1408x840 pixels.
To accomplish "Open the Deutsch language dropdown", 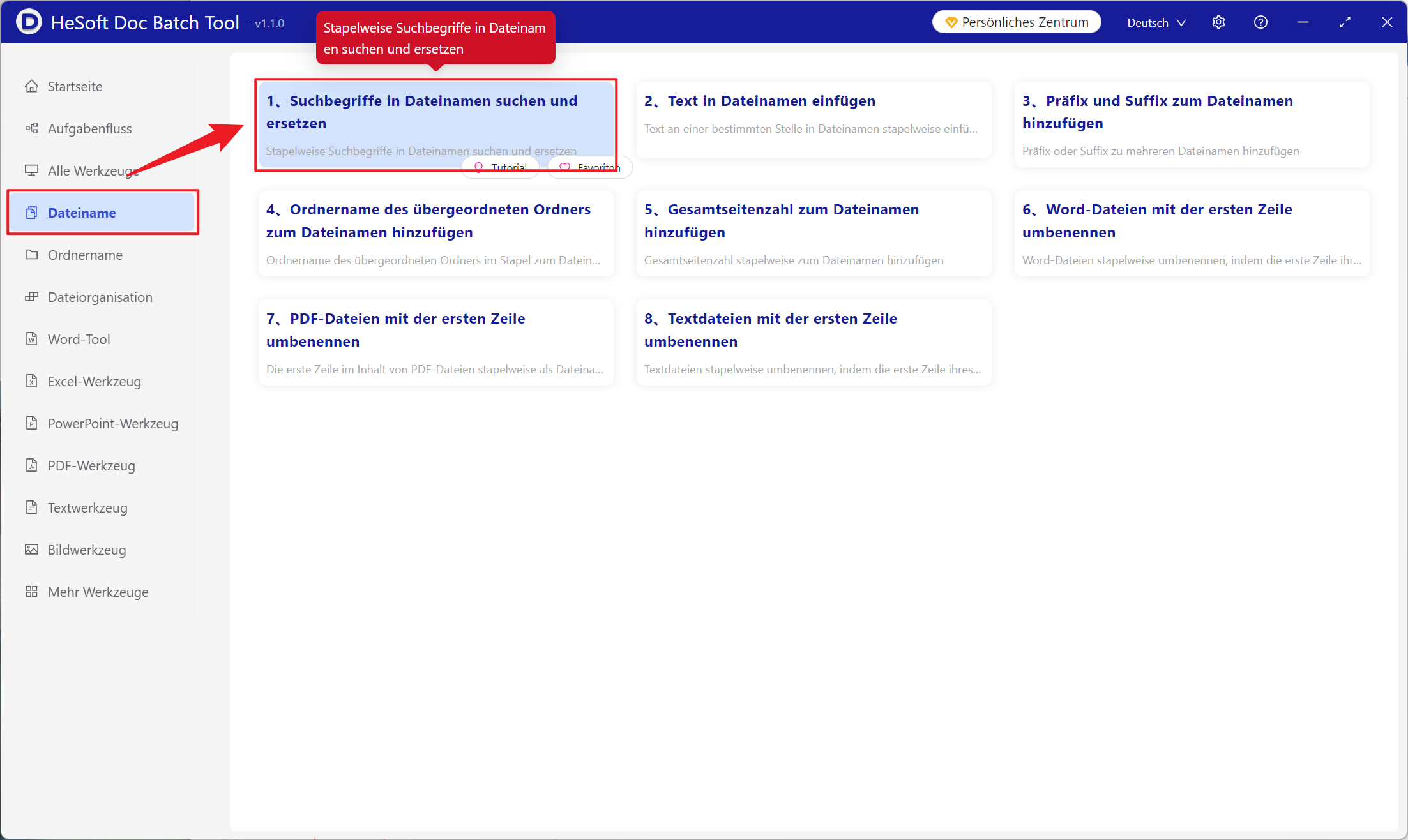I will (x=1156, y=22).
